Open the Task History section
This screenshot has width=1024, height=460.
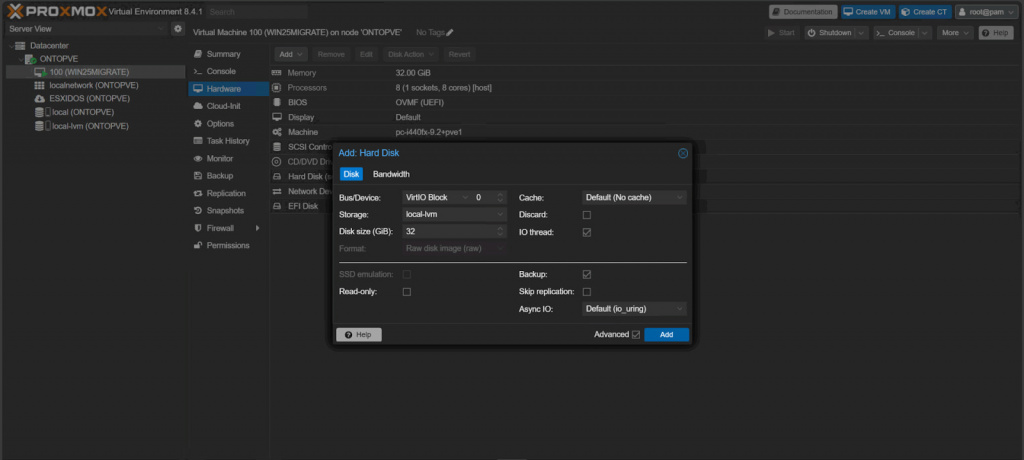coord(229,141)
